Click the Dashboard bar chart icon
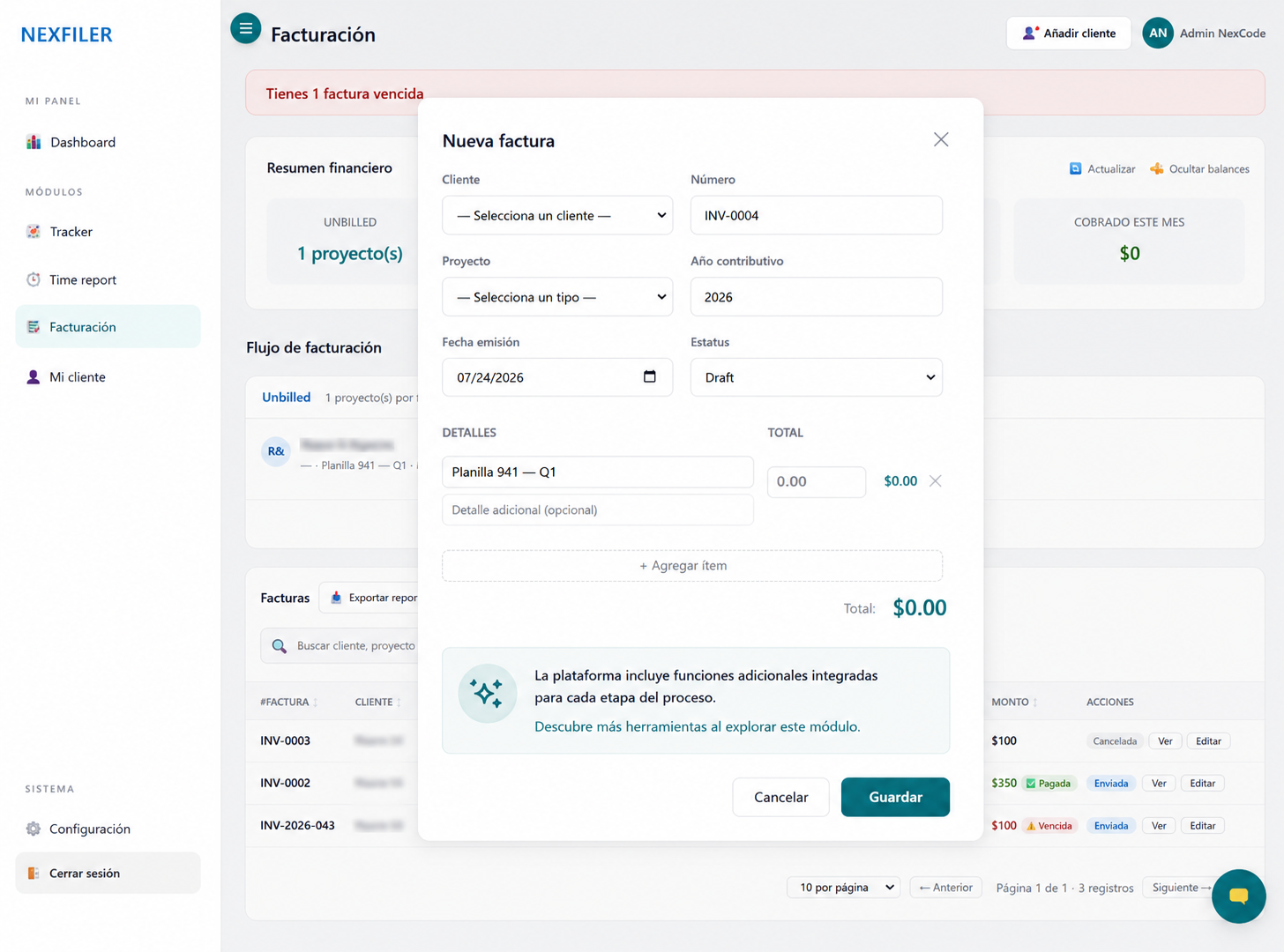This screenshot has width=1284, height=952. 34,142
